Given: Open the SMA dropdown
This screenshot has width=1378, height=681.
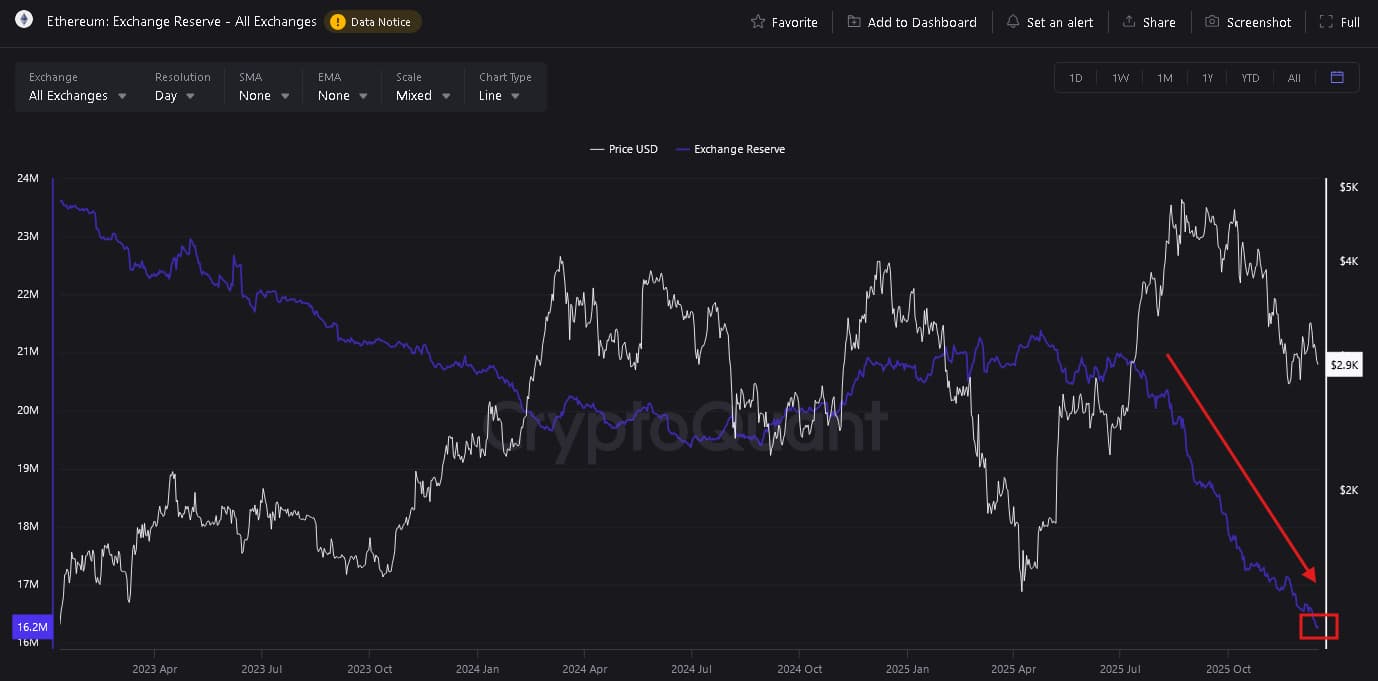Looking at the screenshot, I should point(264,96).
